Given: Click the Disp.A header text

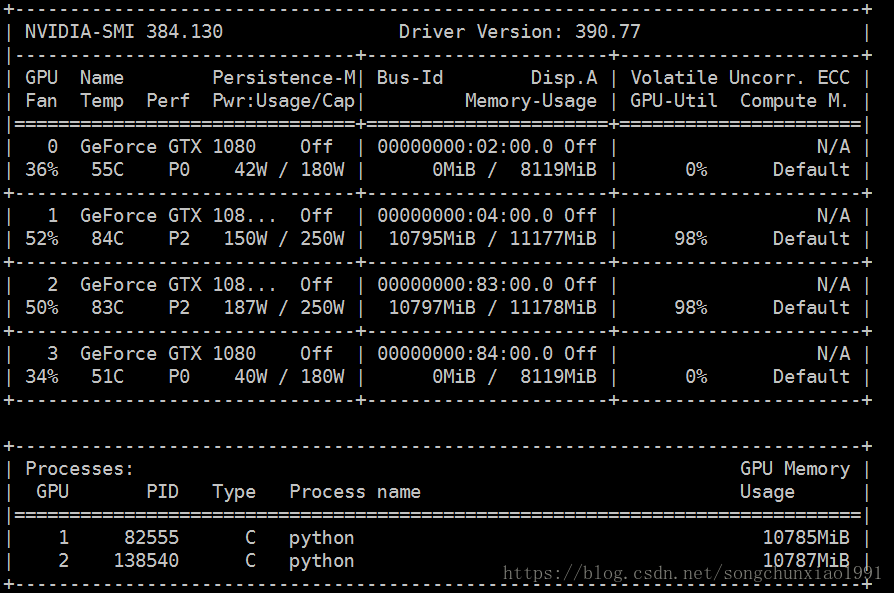Looking at the screenshot, I should coord(564,78).
